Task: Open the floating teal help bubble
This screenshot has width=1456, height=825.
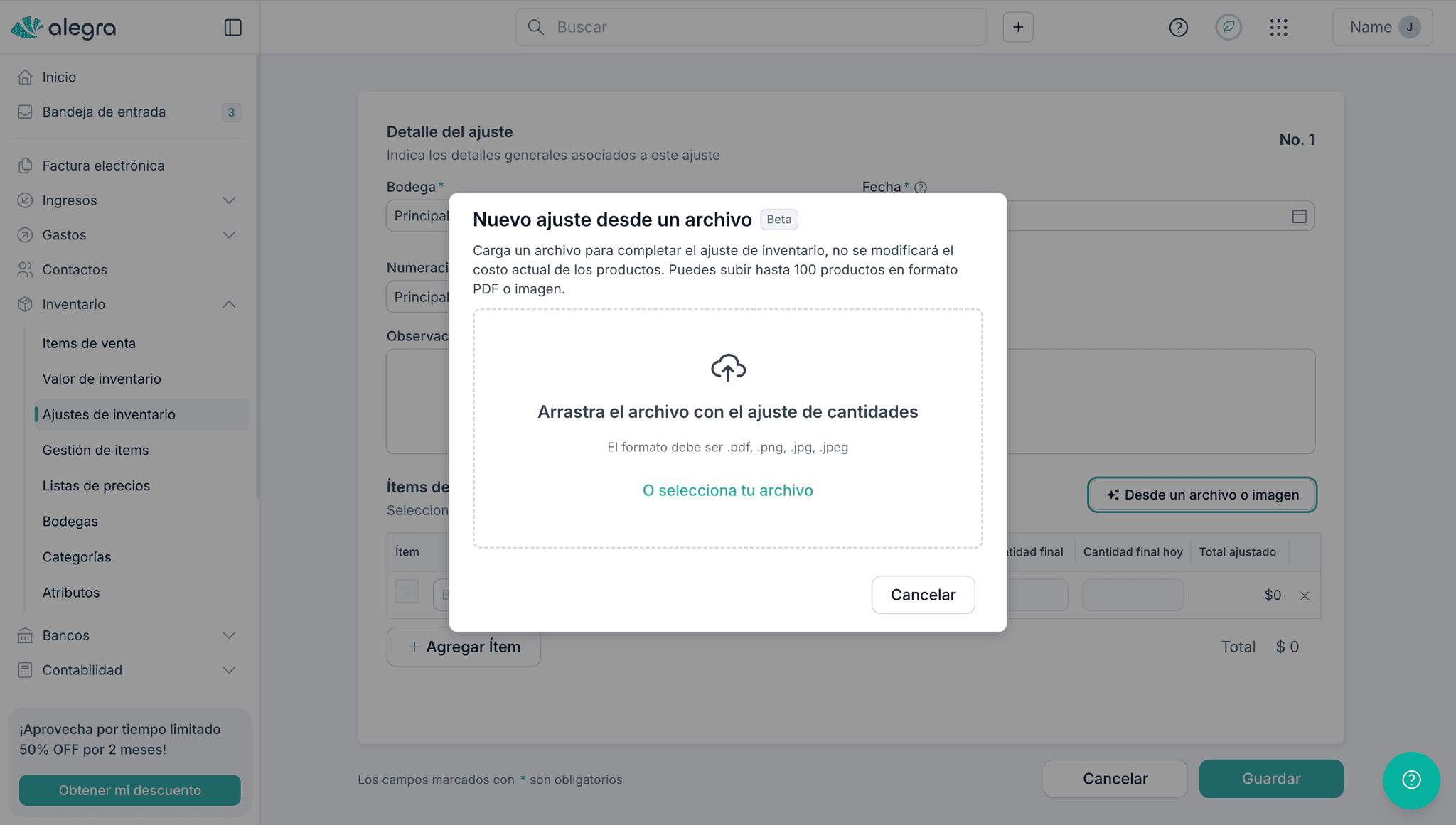Action: (x=1410, y=780)
